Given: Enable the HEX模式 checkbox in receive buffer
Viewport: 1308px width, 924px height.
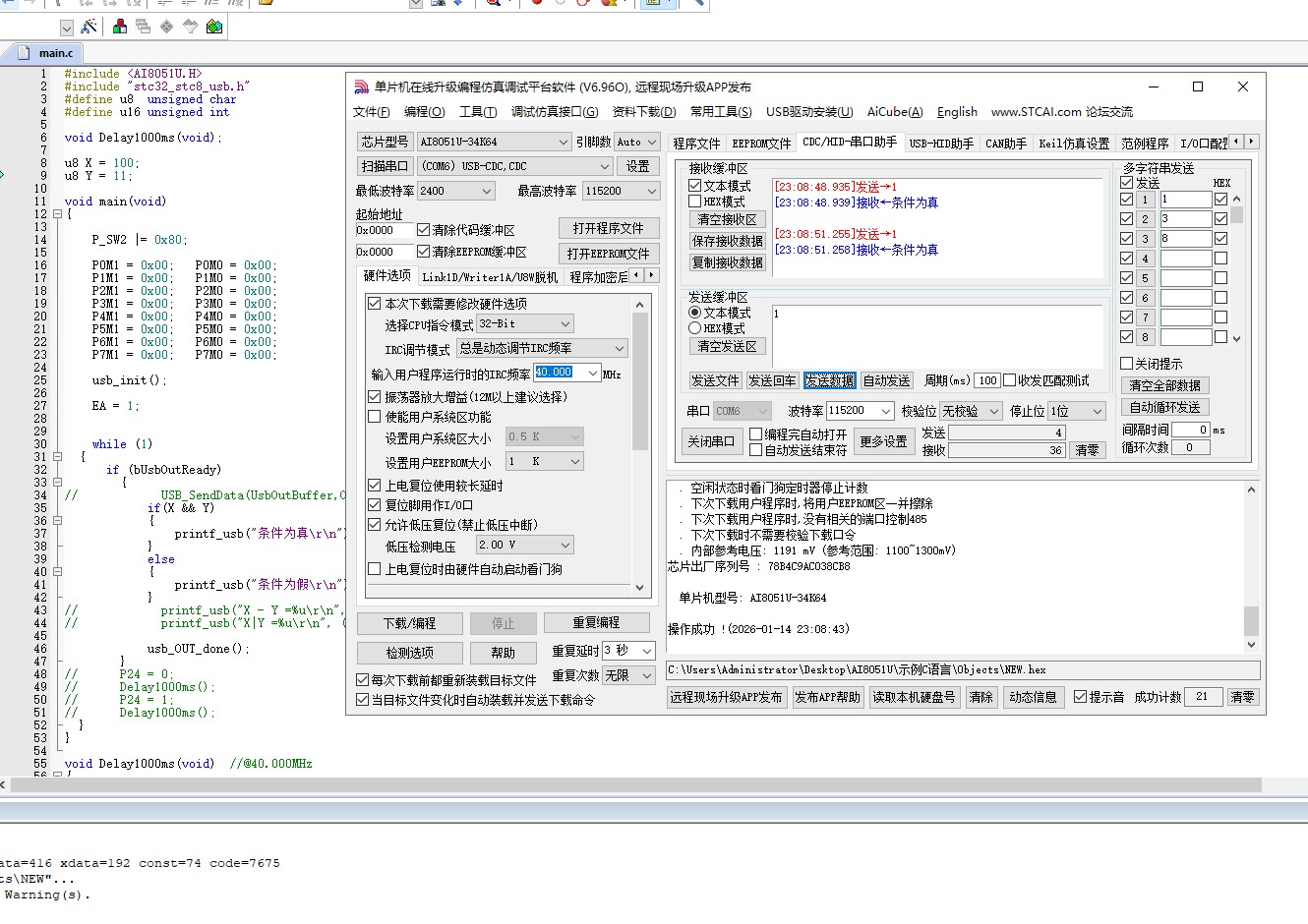Looking at the screenshot, I should [695, 202].
